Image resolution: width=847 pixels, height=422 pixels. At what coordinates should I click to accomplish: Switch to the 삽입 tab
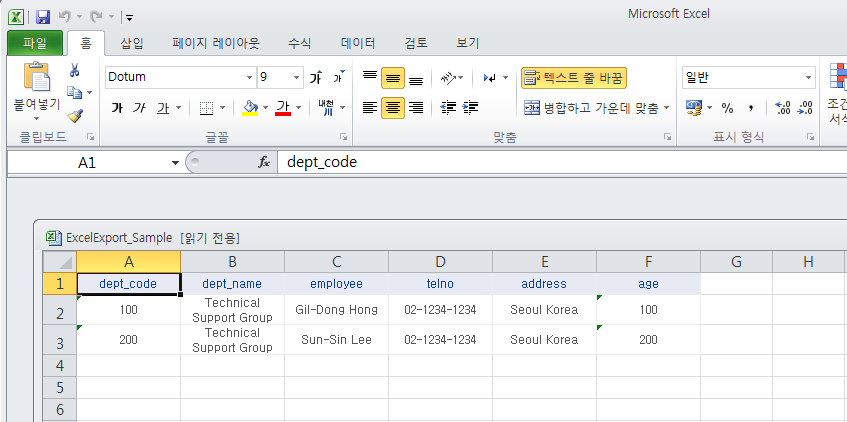(132, 43)
